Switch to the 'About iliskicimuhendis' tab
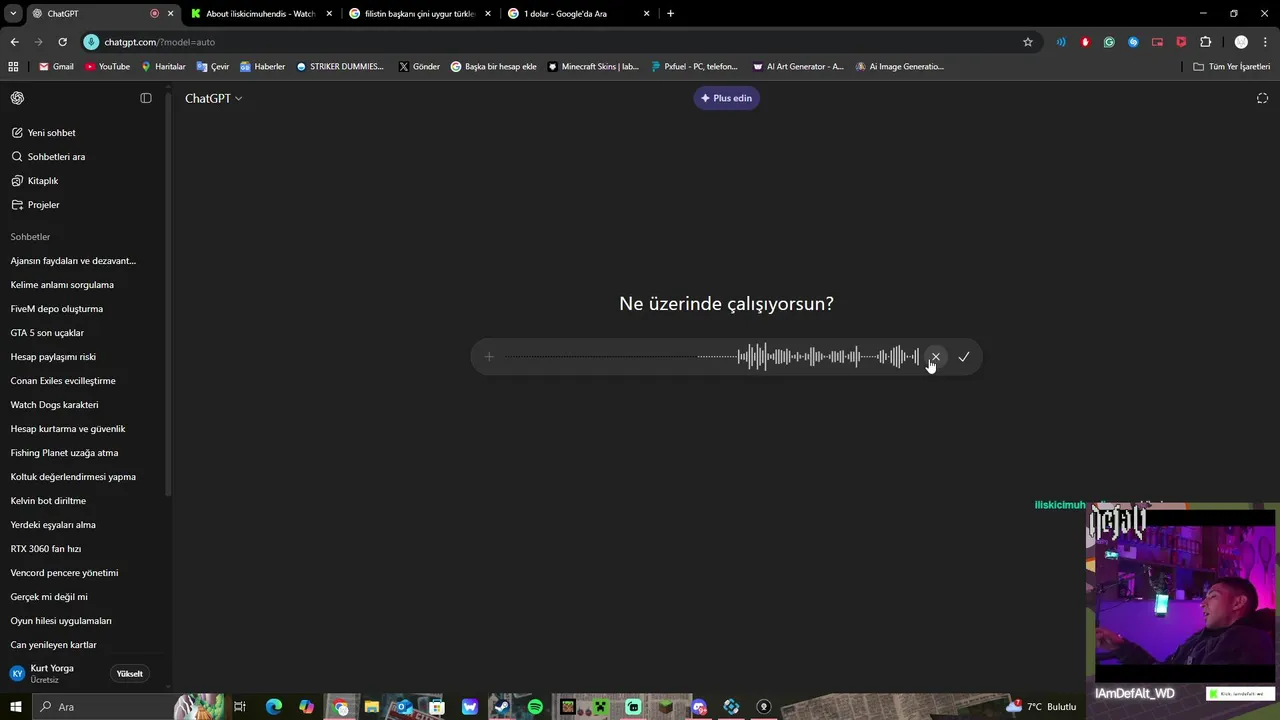 [x=260, y=14]
